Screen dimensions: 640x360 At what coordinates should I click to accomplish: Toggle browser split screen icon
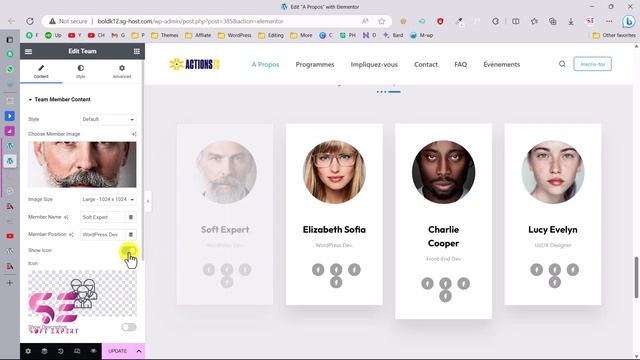[516, 21]
